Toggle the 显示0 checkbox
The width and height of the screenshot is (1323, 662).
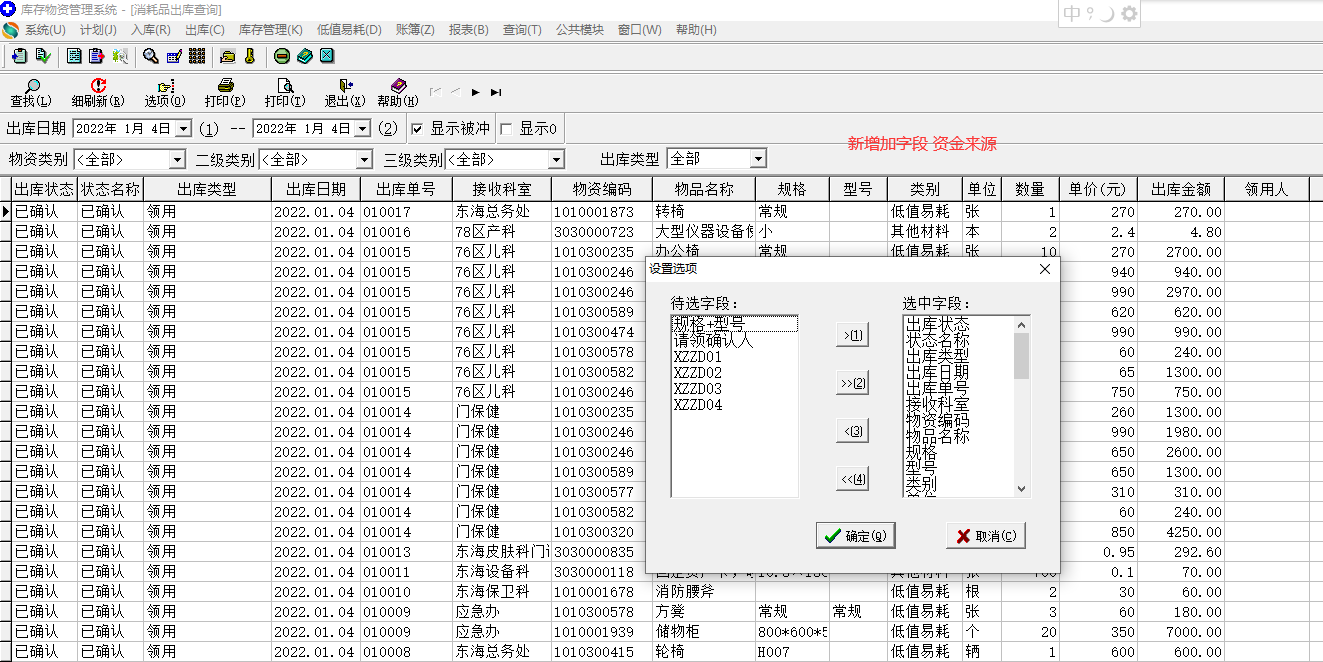506,129
